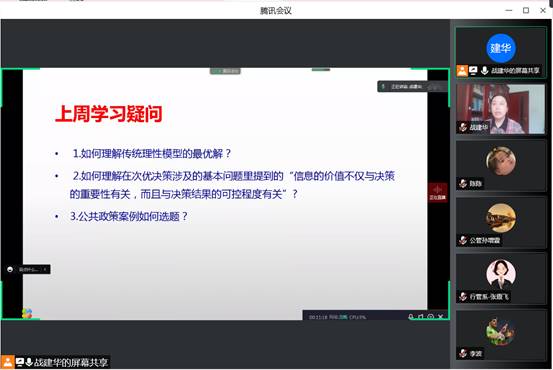Click the 腾讯会议 window title
The height and width of the screenshot is (370, 553).
(x=276, y=11)
